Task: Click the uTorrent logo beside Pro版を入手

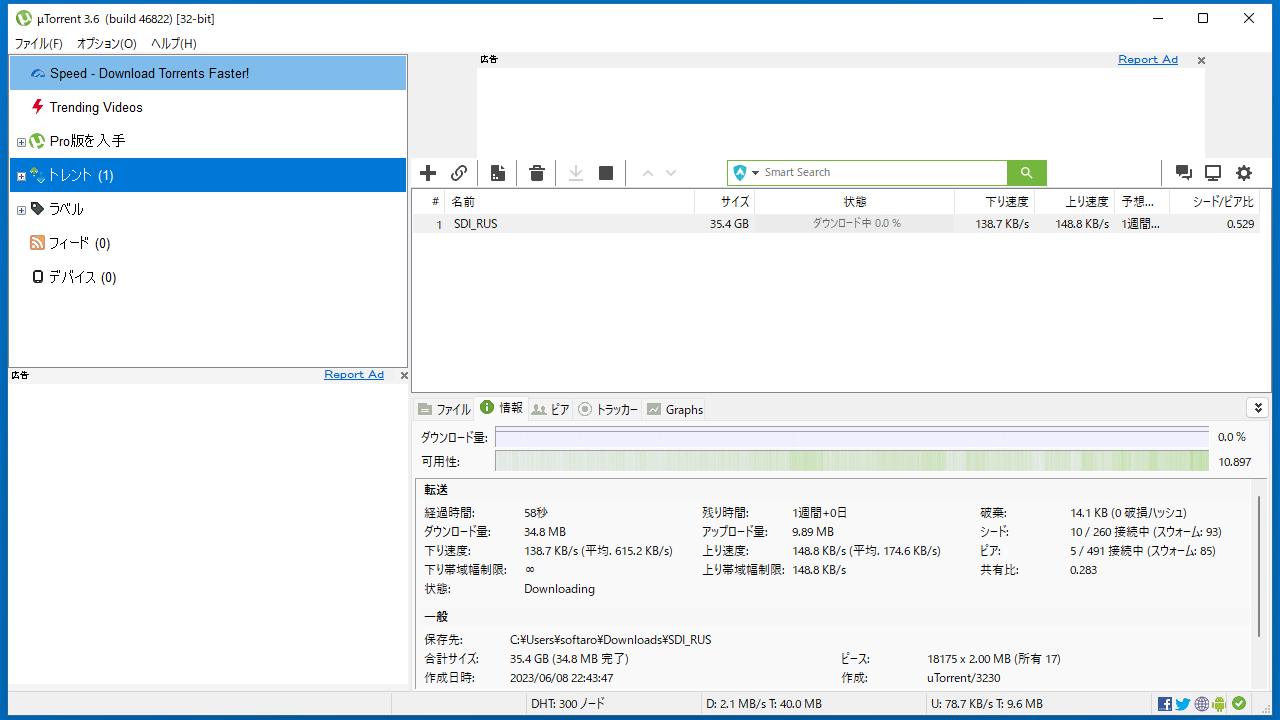Action: tap(37, 141)
